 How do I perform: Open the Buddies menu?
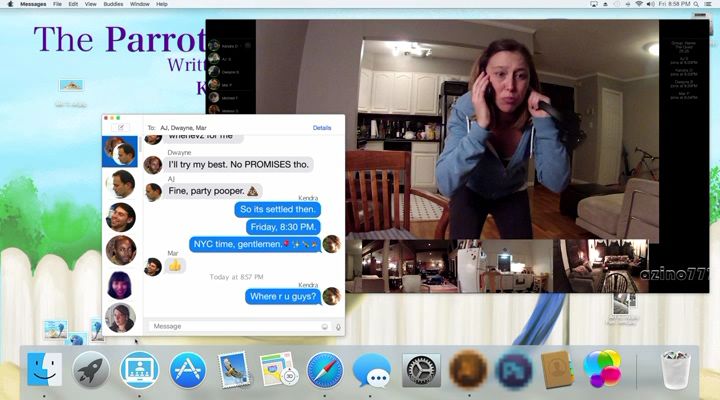coord(112,4)
